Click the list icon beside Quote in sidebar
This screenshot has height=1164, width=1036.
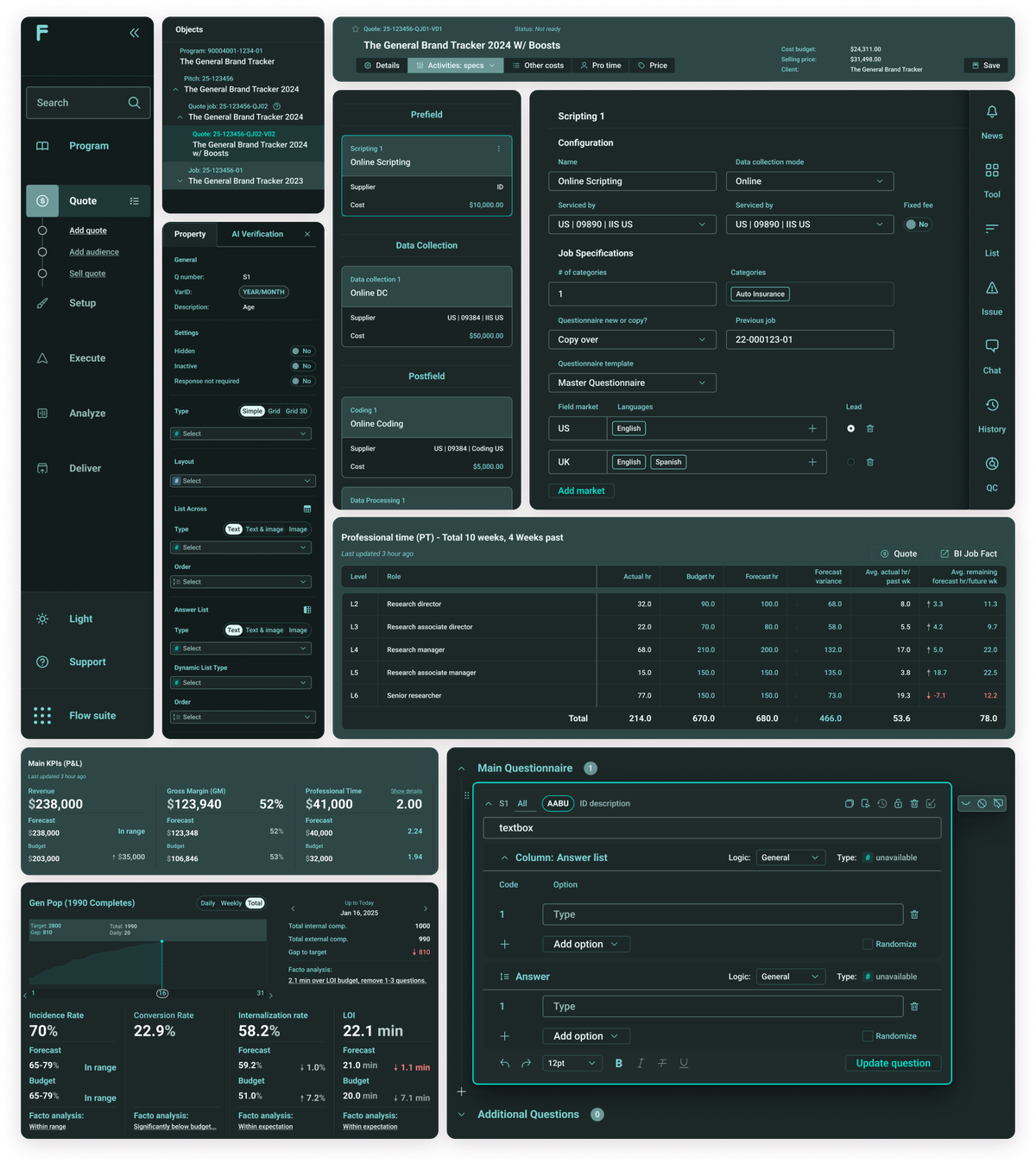pyautogui.click(x=134, y=201)
